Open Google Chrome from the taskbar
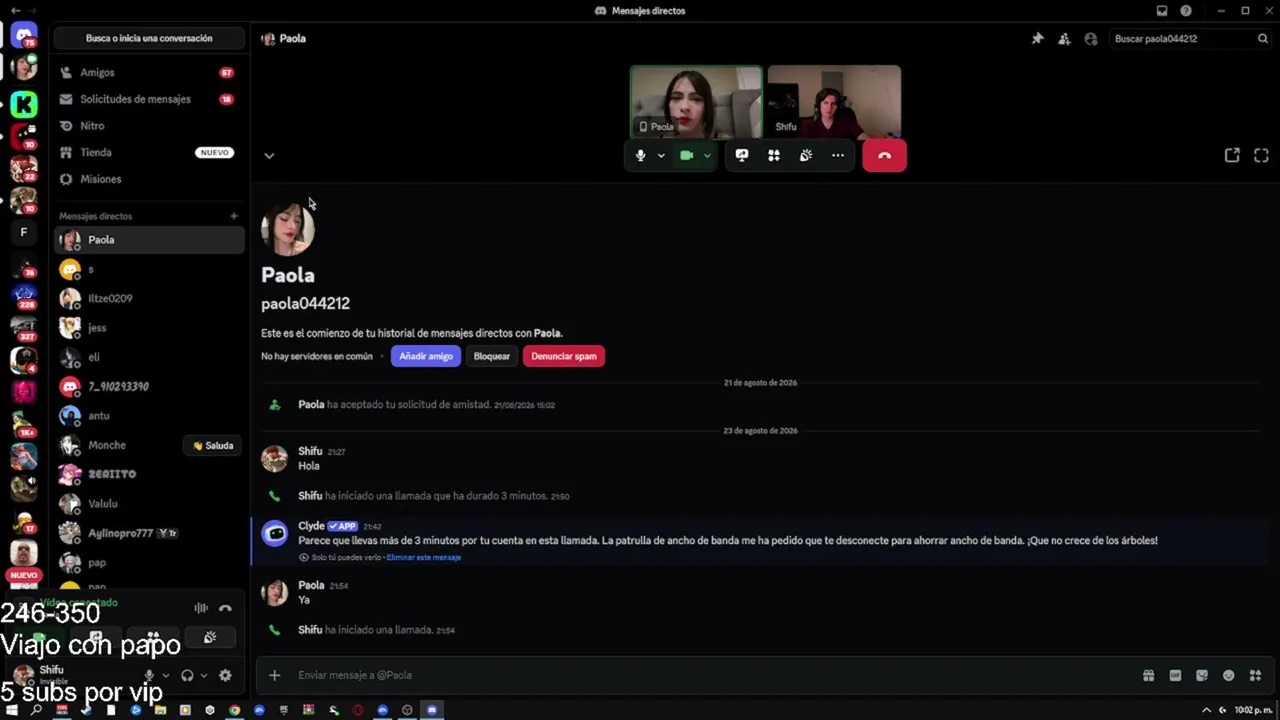1280x720 pixels. click(x=234, y=710)
